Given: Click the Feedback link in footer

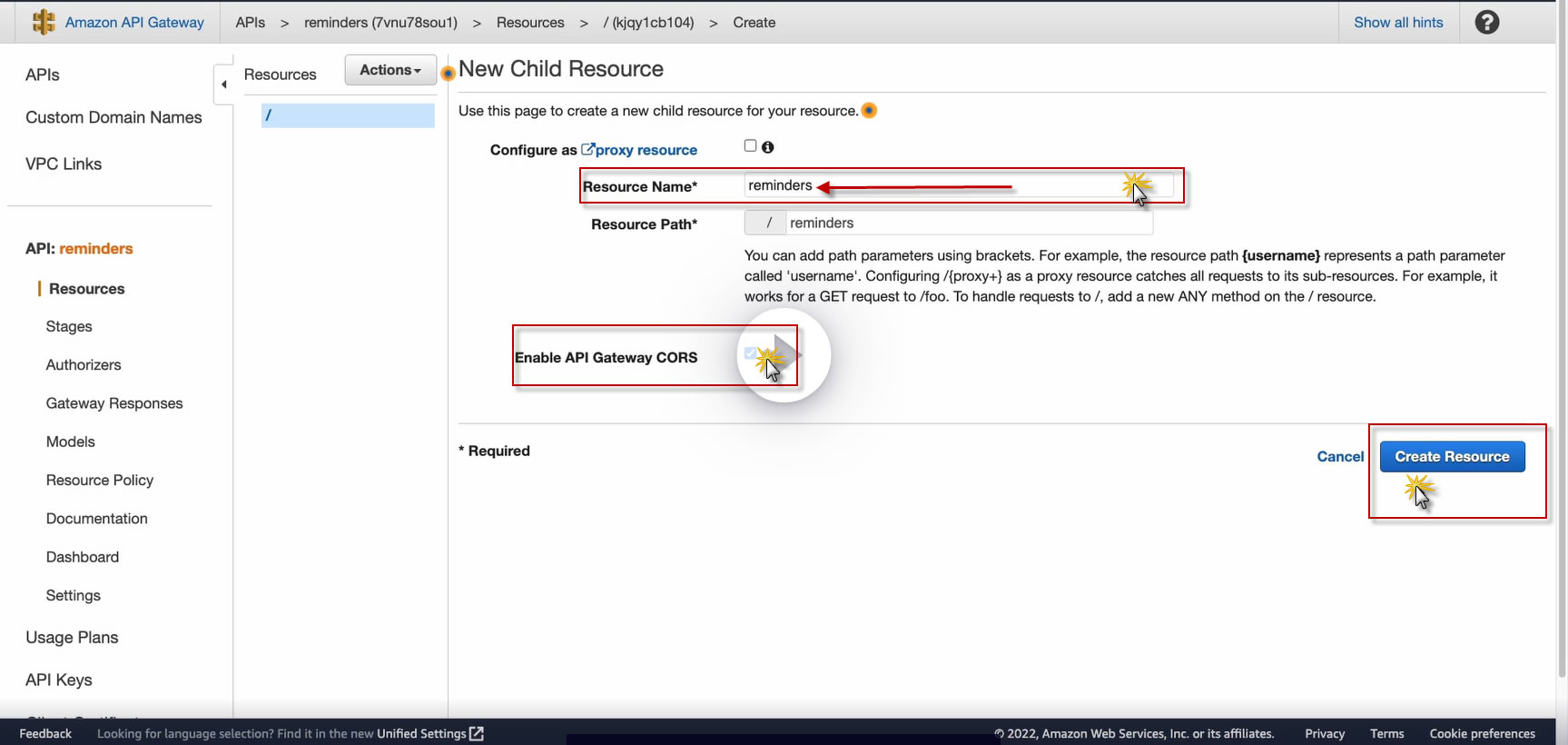Looking at the screenshot, I should 45,733.
